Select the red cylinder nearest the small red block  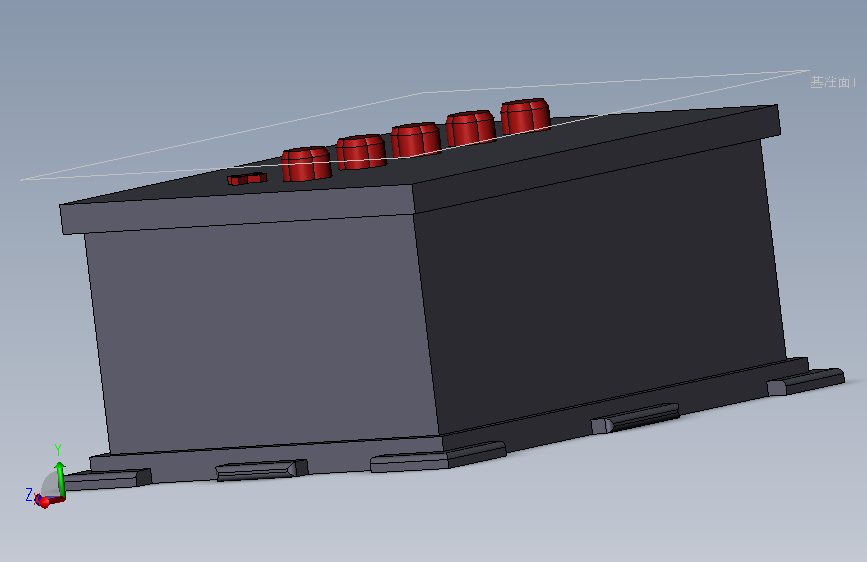tap(306, 164)
